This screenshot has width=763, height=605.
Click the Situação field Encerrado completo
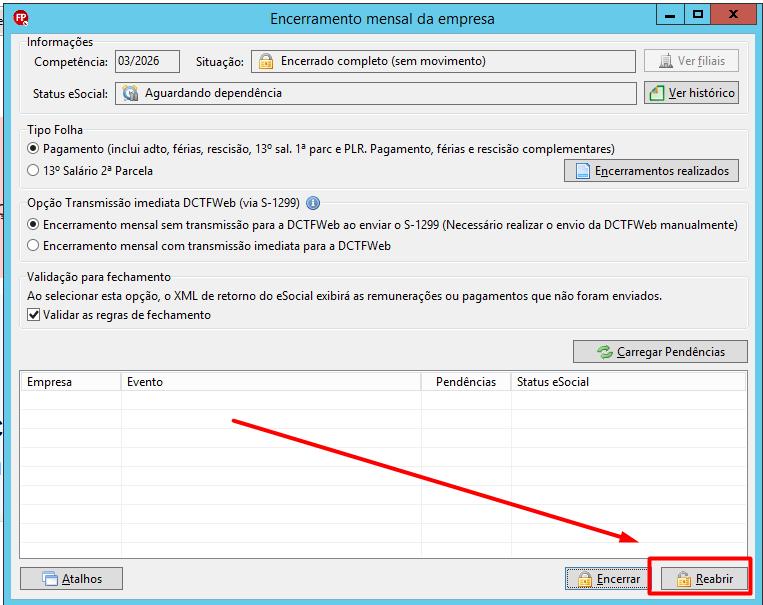pos(443,61)
